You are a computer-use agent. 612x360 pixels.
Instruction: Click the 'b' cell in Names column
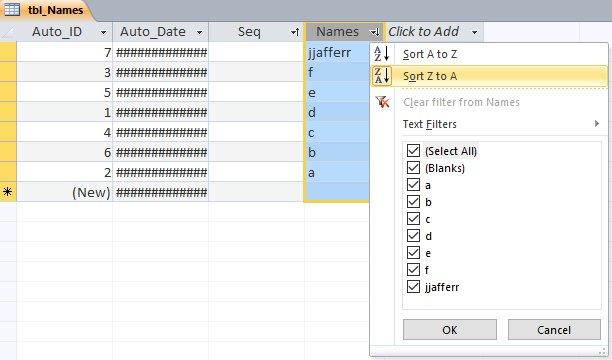click(x=337, y=152)
